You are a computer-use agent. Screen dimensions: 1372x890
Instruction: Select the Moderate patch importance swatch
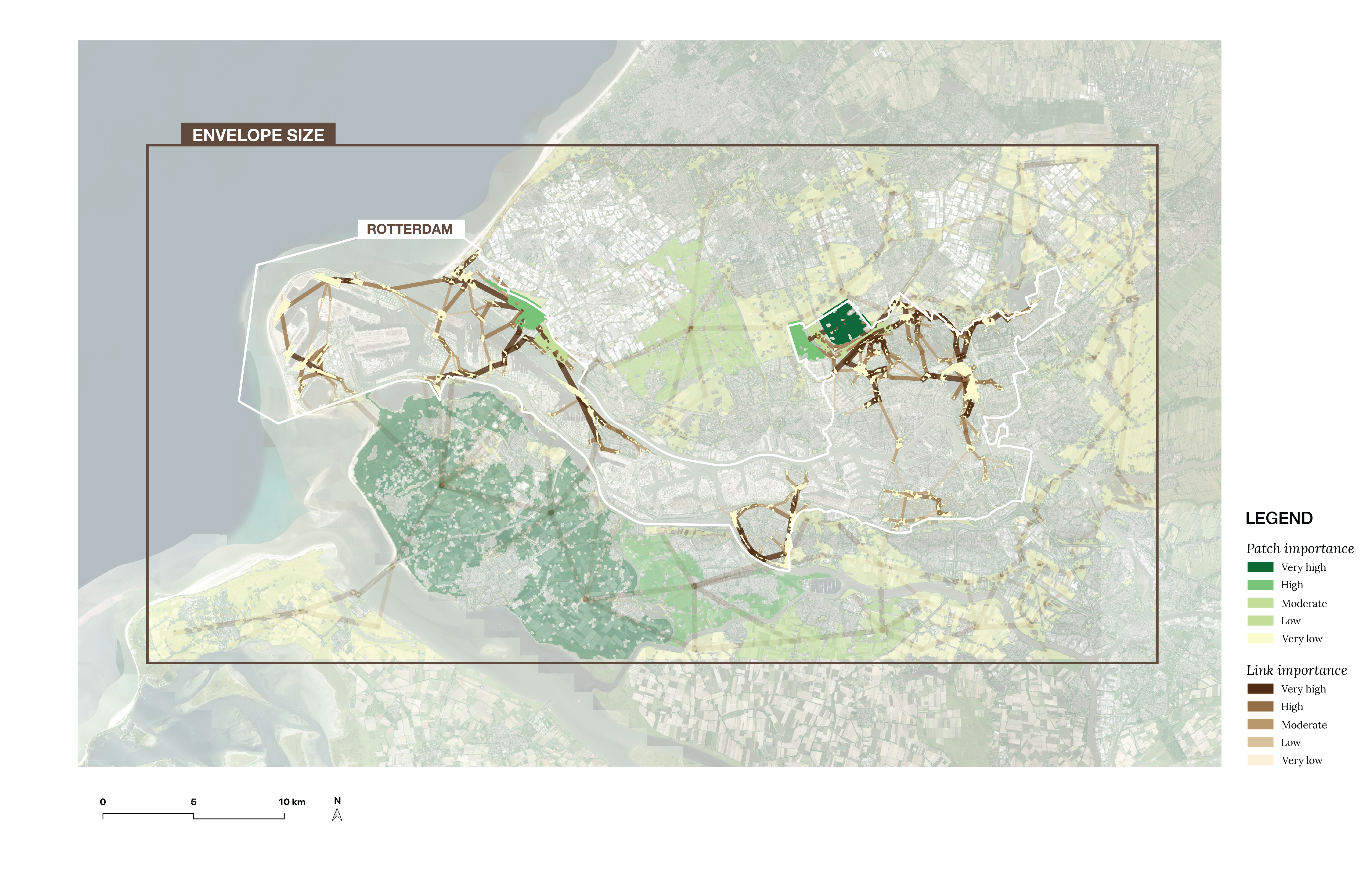(x=1260, y=603)
